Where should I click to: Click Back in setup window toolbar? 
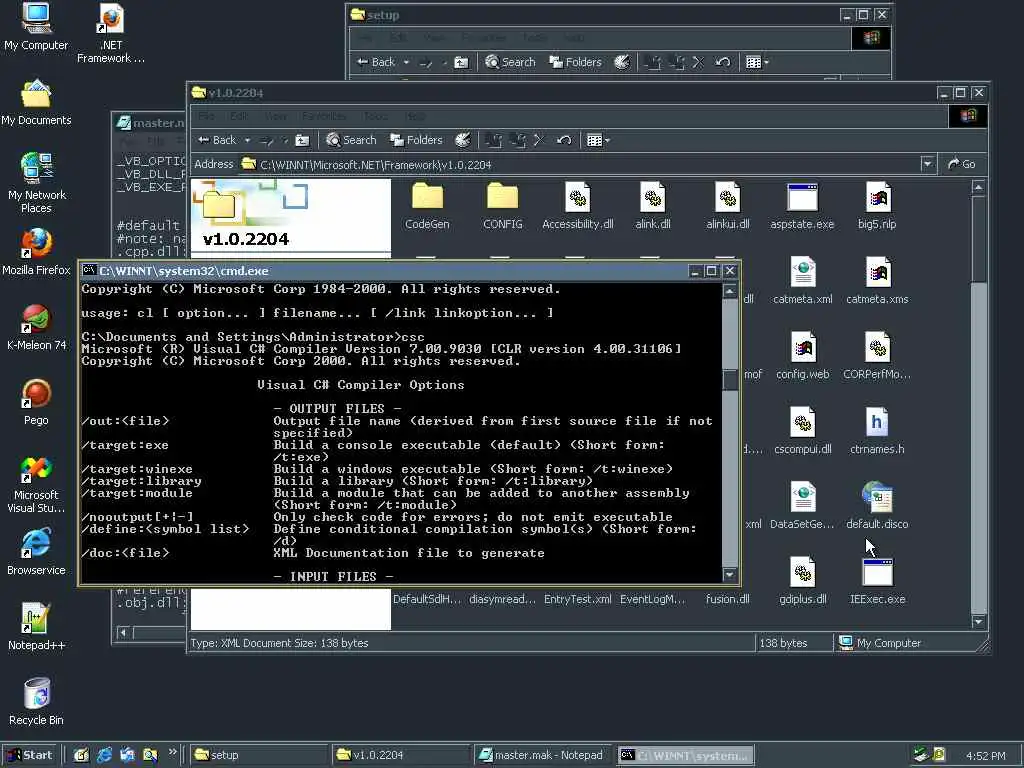(376, 62)
